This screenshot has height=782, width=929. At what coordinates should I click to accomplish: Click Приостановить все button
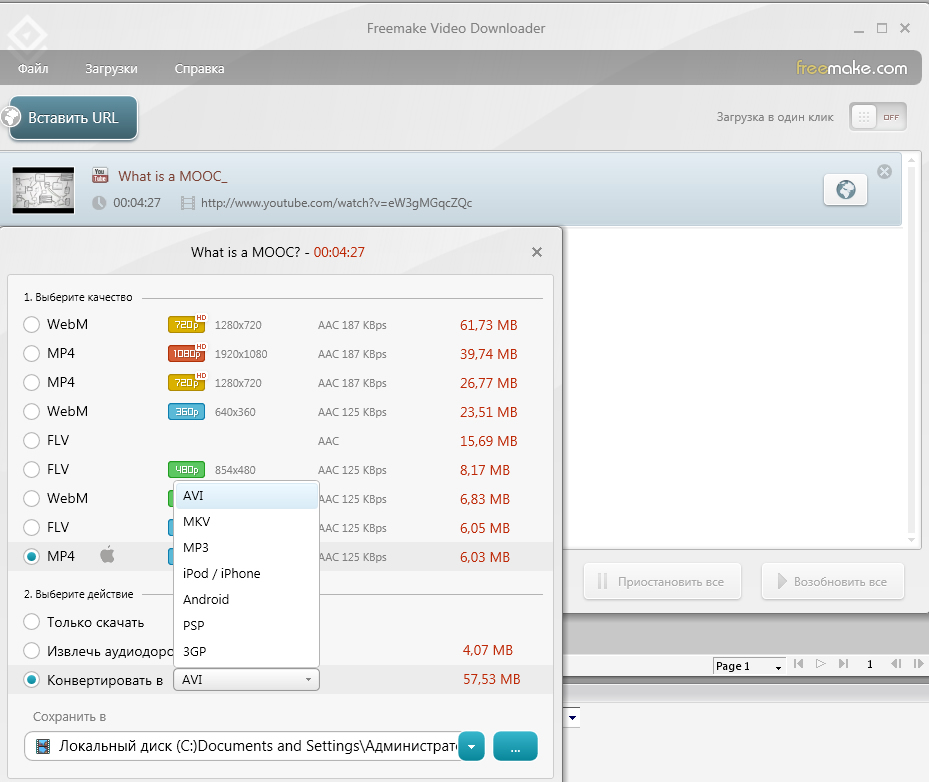(x=662, y=581)
